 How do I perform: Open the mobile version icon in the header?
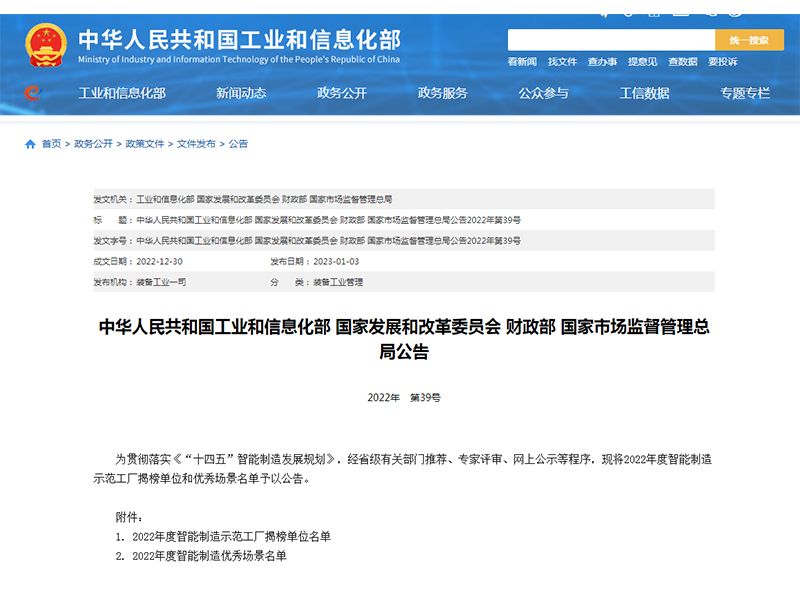pyautogui.click(x=653, y=10)
